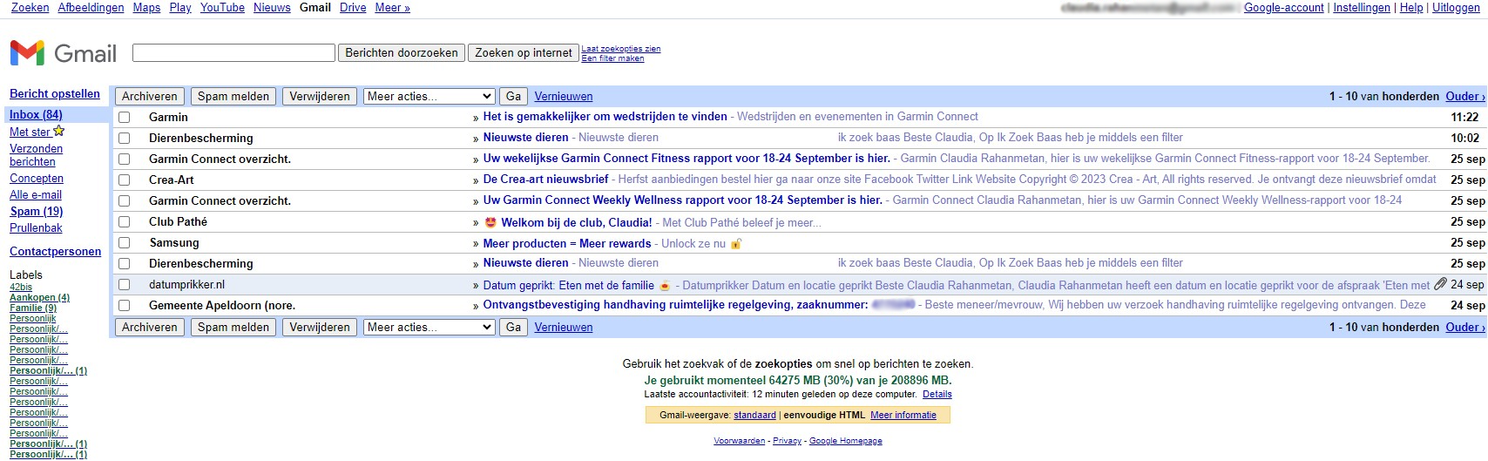Tick the Crea-Art email checkbox
Screen dimensions: 1488x461
(x=124, y=180)
